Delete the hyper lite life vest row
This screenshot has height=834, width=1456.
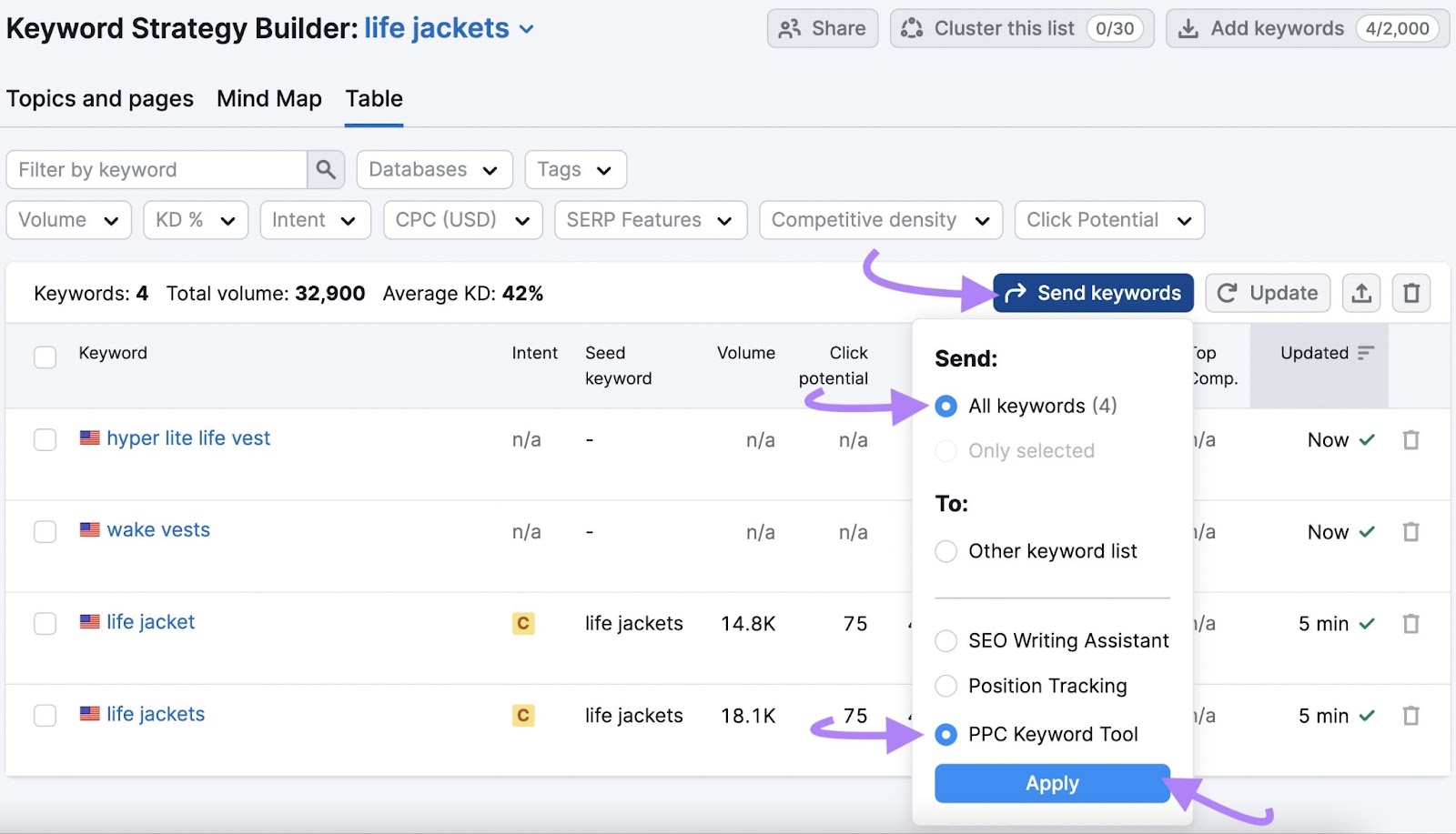[x=1411, y=440]
